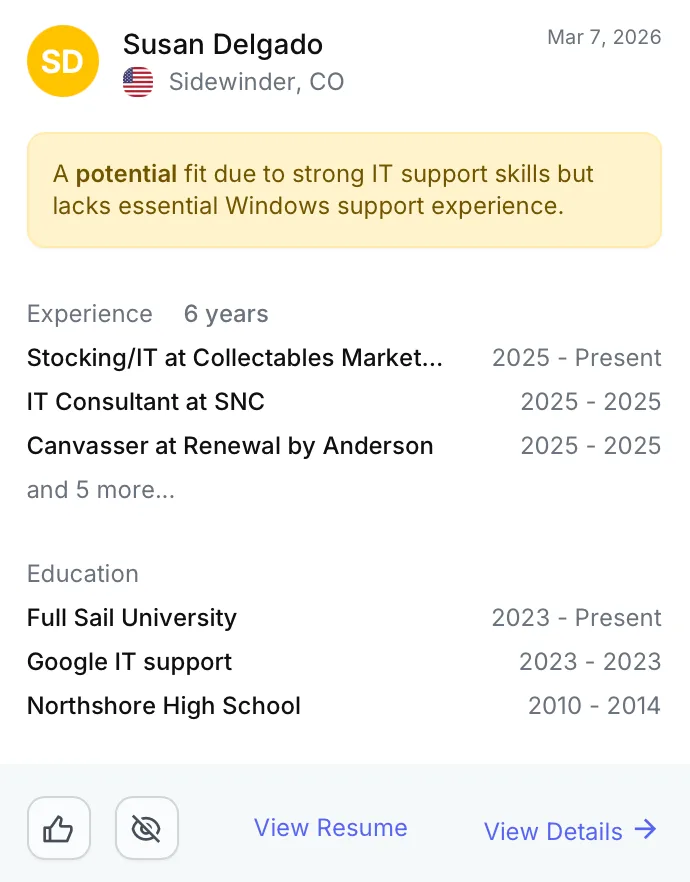Select the Stocking/IT at Collectables Market entry
The width and height of the screenshot is (690, 882).
[235, 358]
